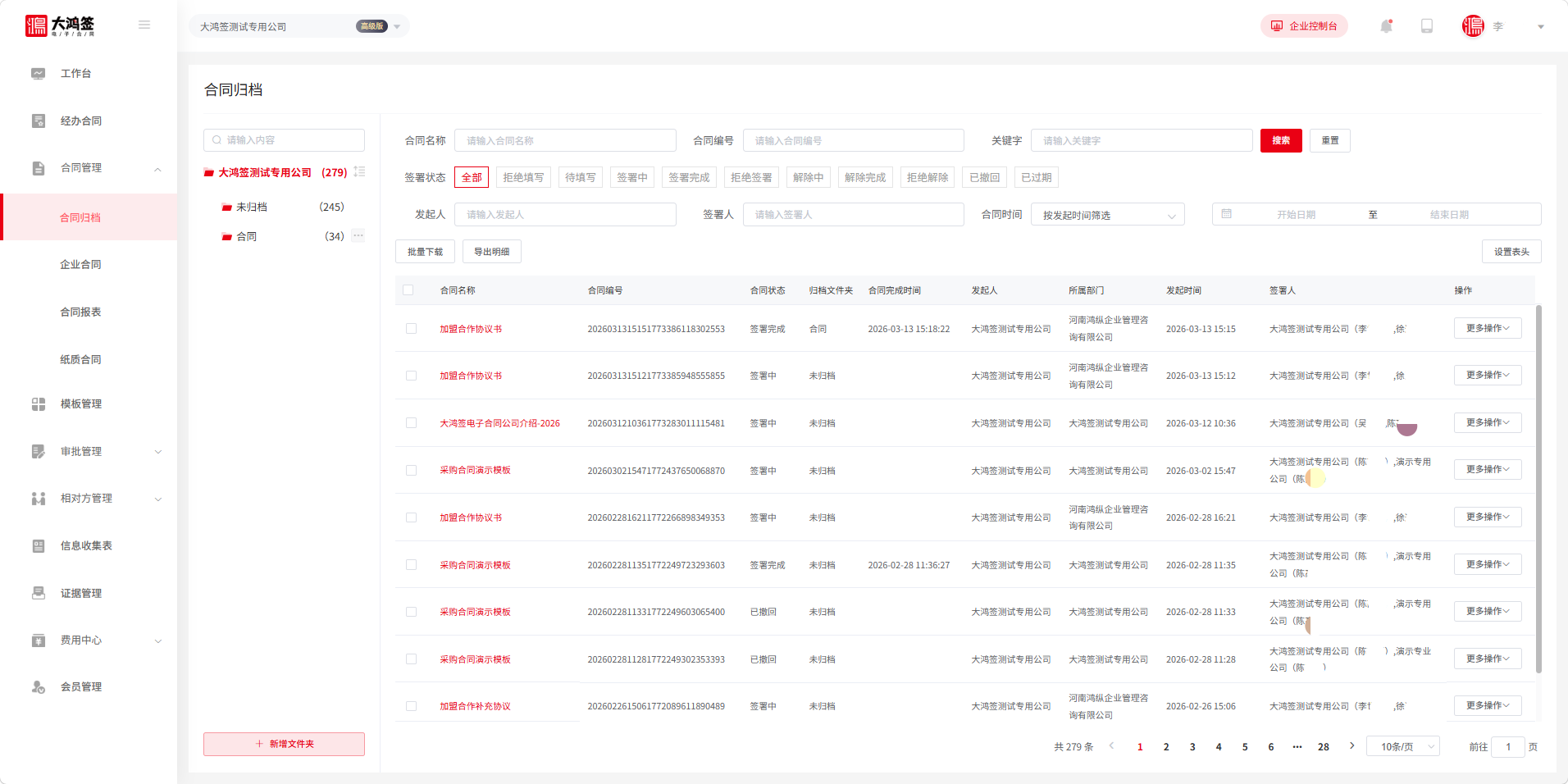Select checkbox for 大鸿签电子合同公司介绍-2026 row

[412, 423]
